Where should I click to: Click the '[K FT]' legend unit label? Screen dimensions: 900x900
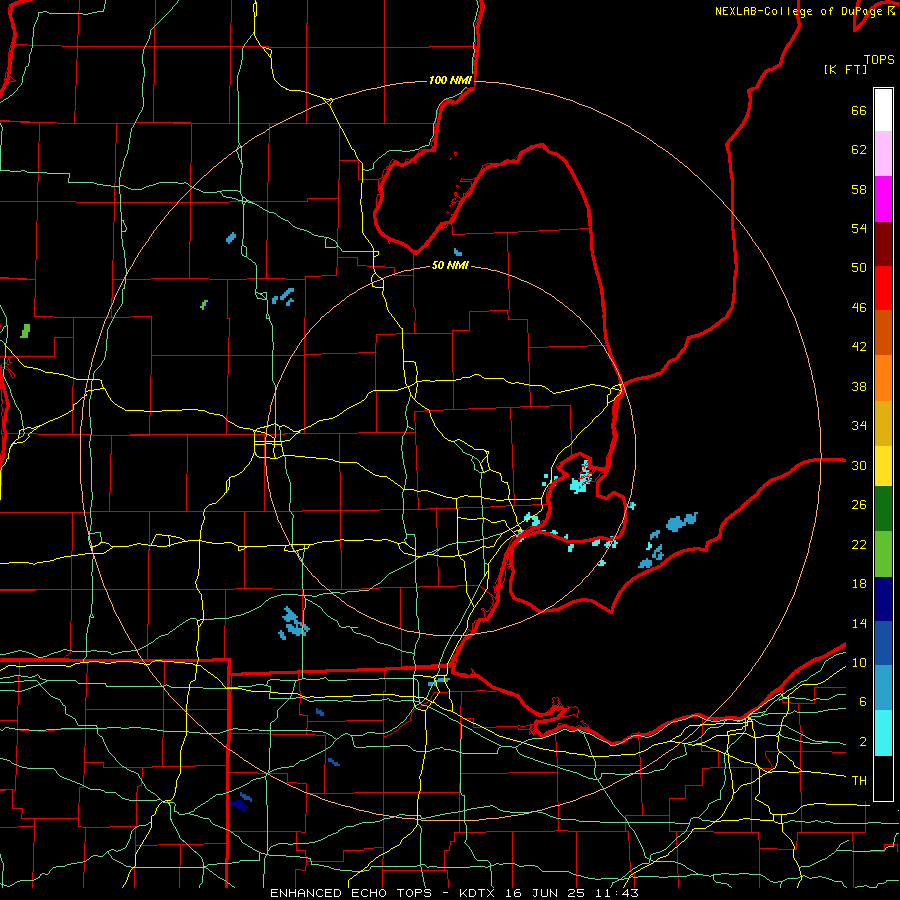845,70
